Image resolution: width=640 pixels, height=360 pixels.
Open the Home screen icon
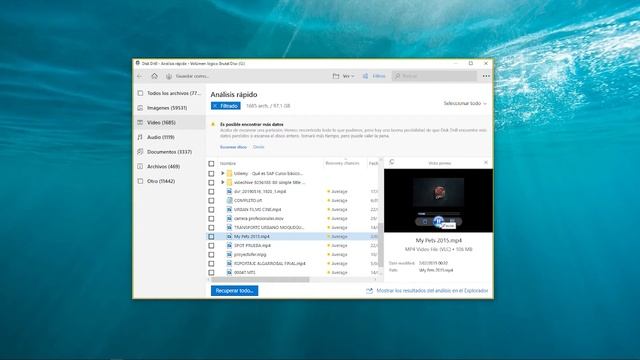[x=154, y=76]
